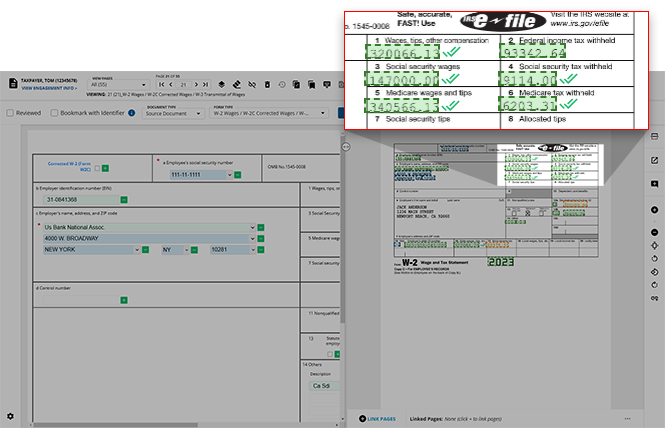Click the panel divider collapse handle
This screenshot has height=428, width=665.
click(344, 147)
